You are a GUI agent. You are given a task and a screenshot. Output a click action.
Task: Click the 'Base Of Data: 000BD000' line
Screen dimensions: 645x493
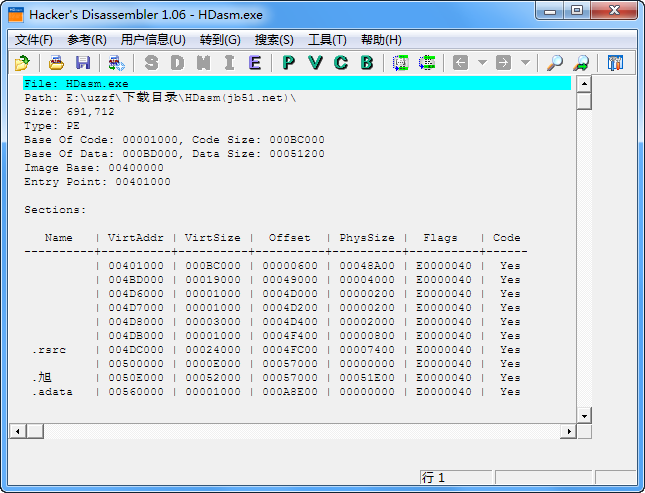(174, 153)
